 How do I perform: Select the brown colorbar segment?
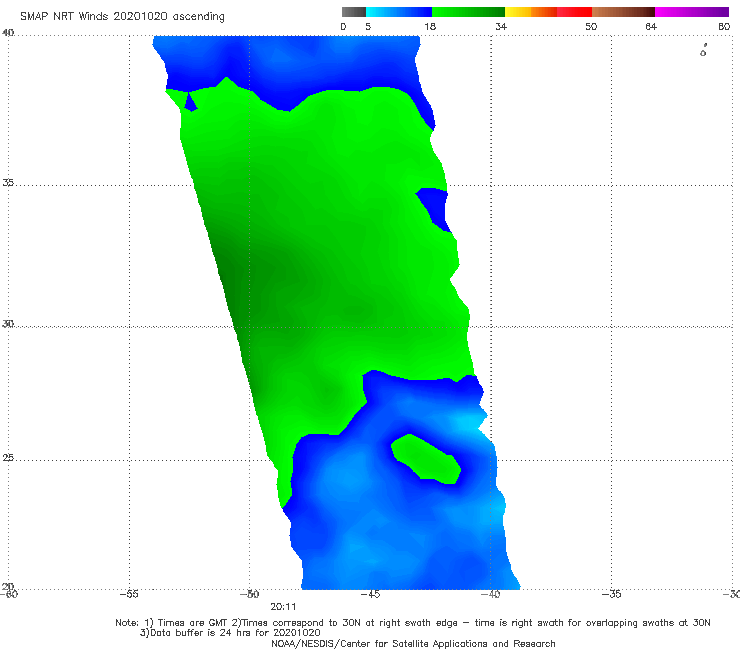pyautogui.click(x=623, y=12)
